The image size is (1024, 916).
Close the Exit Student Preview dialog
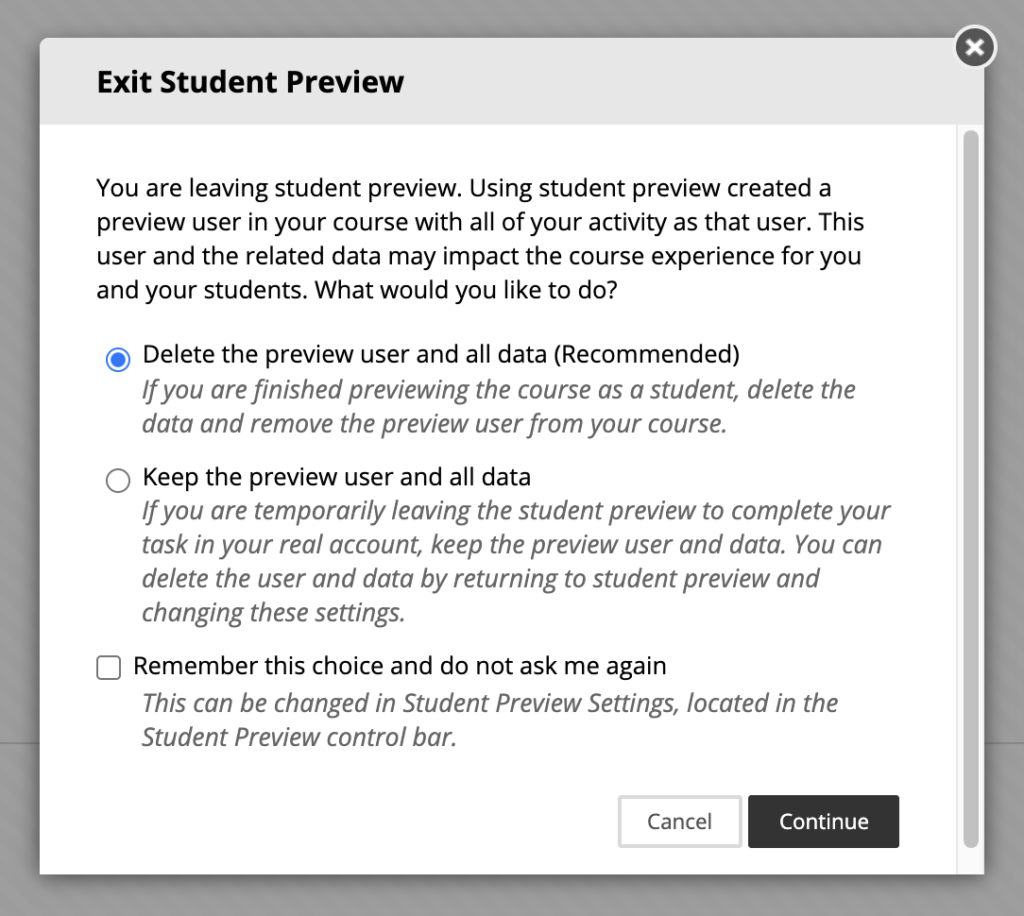pos(975,47)
